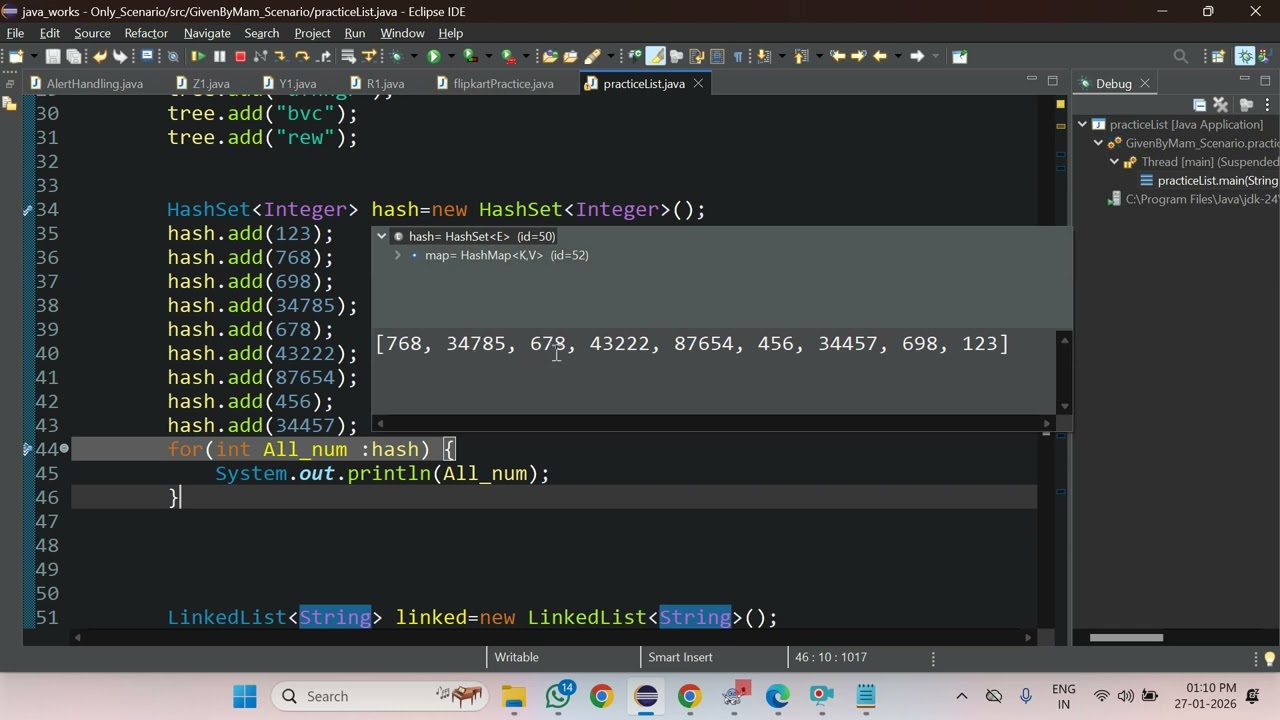Open the Run launch dropdown arrow
This screenshot has height=720, width=1280.
pyautogui.click(x=451, y=56)
